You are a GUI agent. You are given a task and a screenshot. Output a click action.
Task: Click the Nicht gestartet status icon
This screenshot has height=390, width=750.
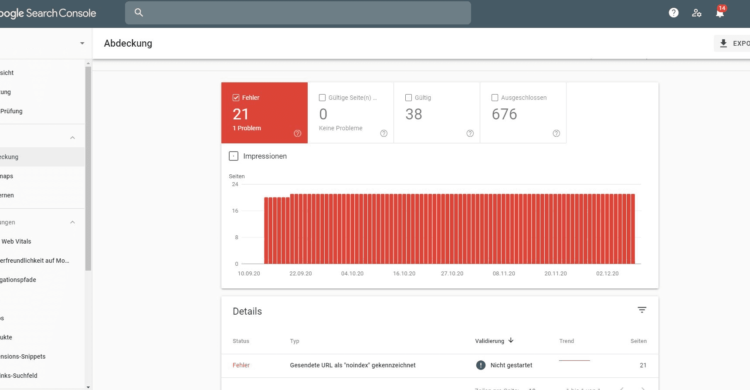pos(481,365)
